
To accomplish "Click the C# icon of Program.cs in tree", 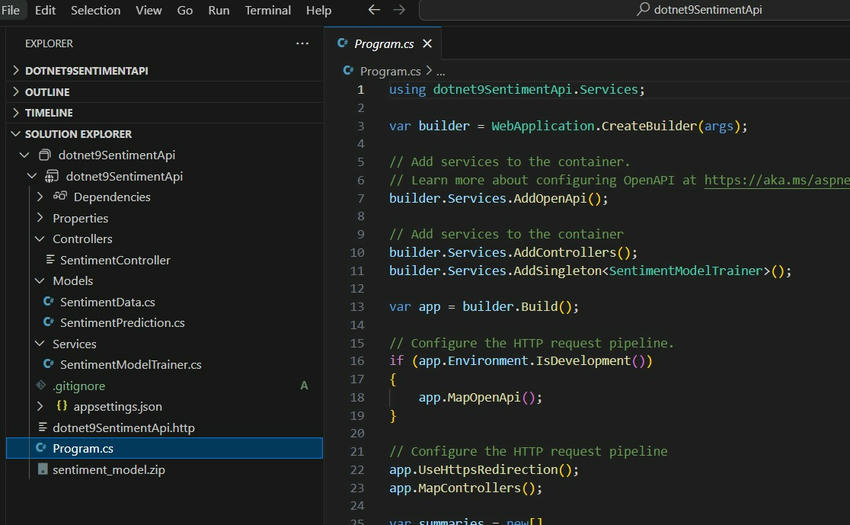I will coord(41,448).
